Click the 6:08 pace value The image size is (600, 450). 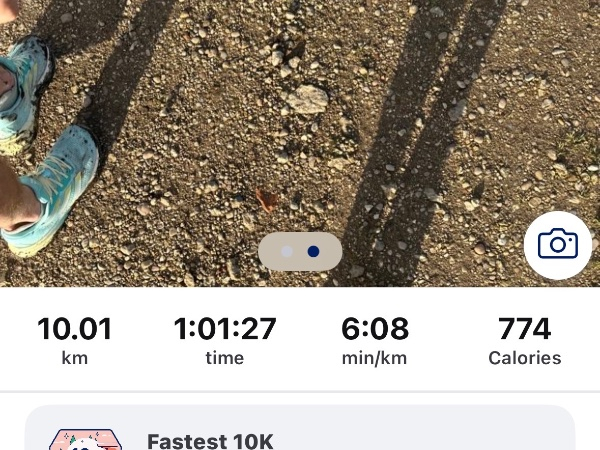(x=375, y=329)
